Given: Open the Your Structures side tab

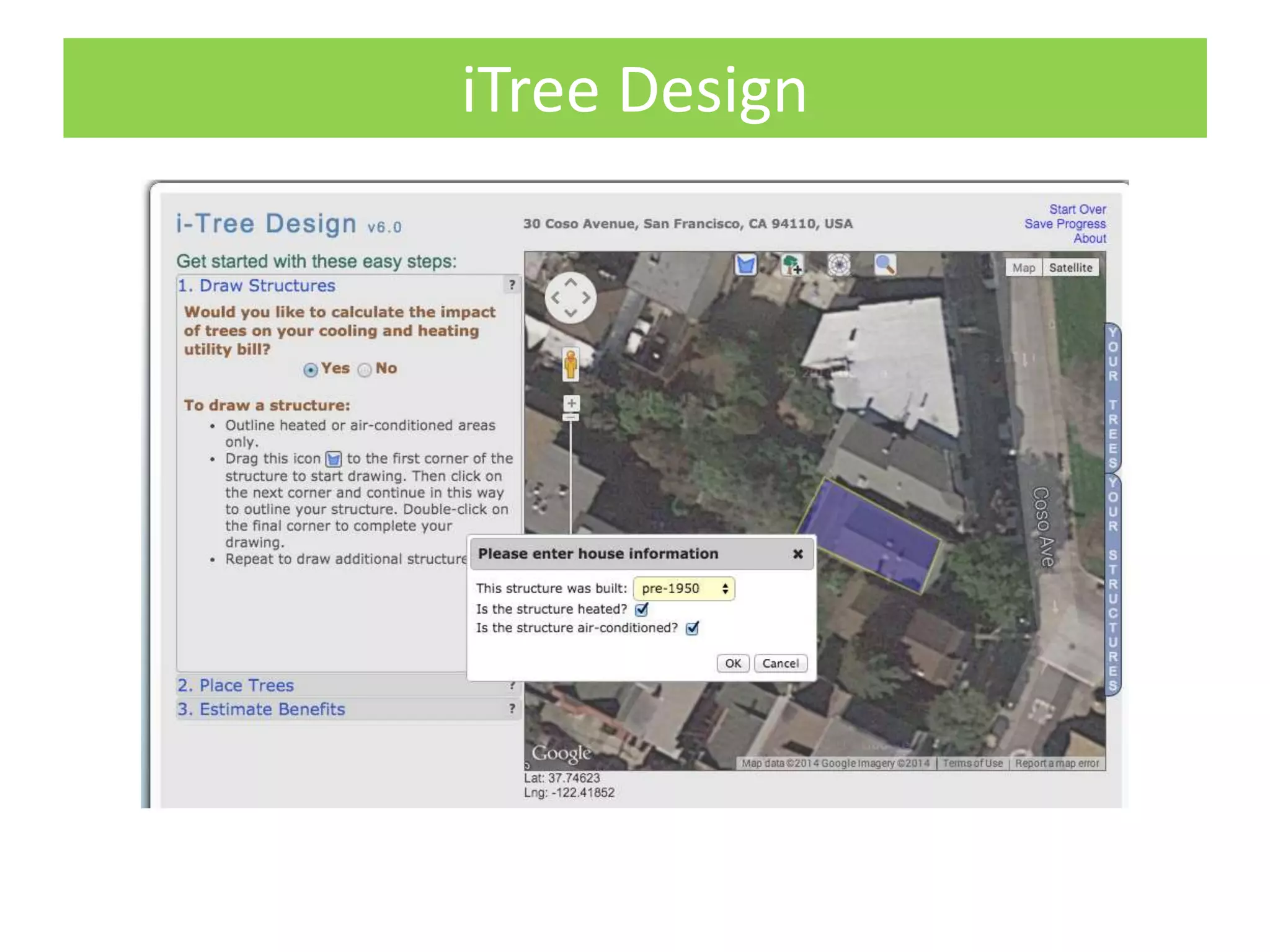Looking at the screenshot, I should click(x=1113, y=586).
